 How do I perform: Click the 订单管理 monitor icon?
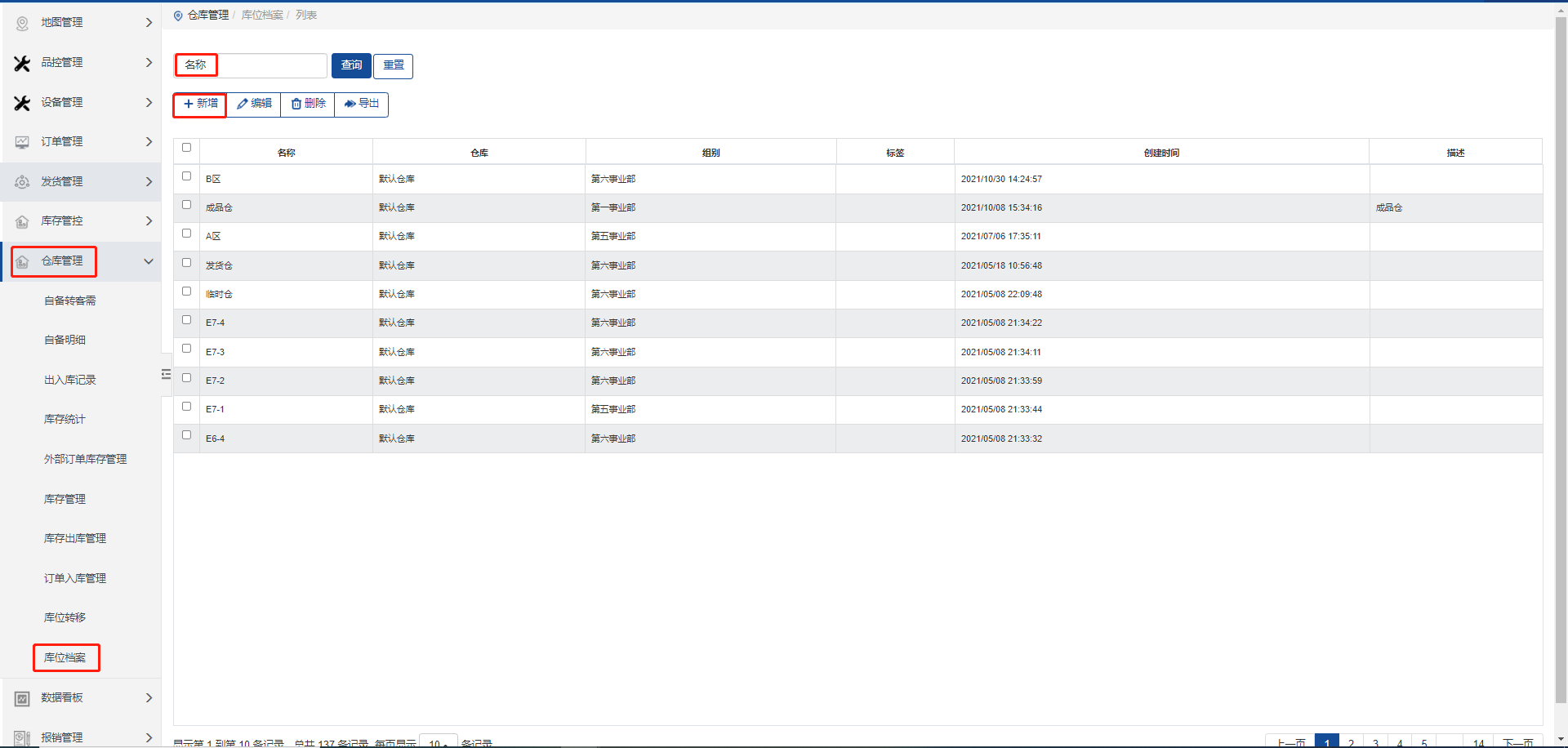coord(22,142)
